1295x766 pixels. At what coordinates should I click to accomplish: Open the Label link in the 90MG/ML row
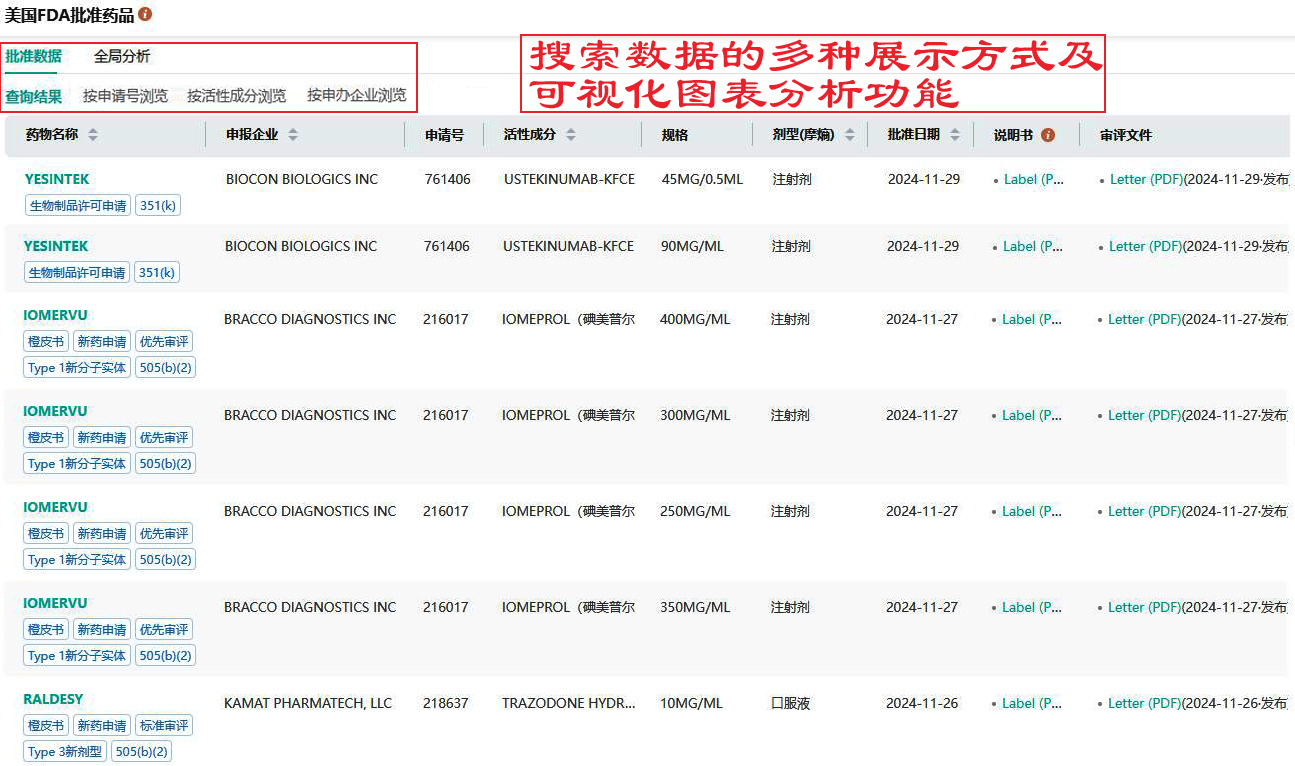[1033, 246]
